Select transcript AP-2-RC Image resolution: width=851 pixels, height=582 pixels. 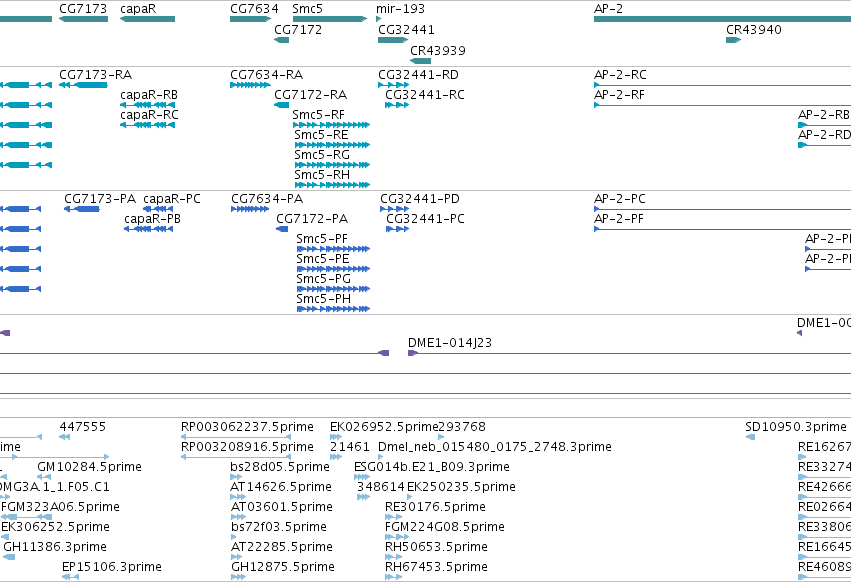[x=620, y=75]
